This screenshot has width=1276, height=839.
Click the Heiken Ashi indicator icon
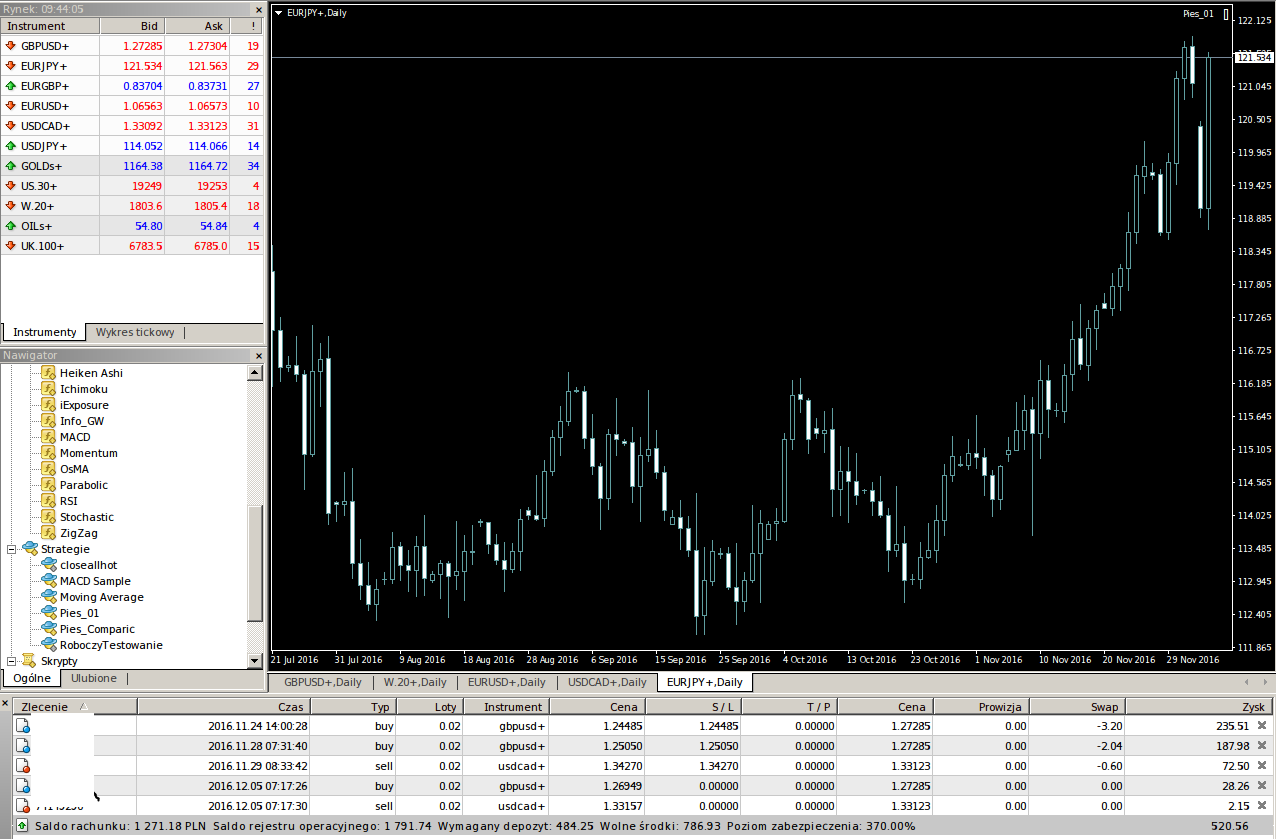click(48, 373)
